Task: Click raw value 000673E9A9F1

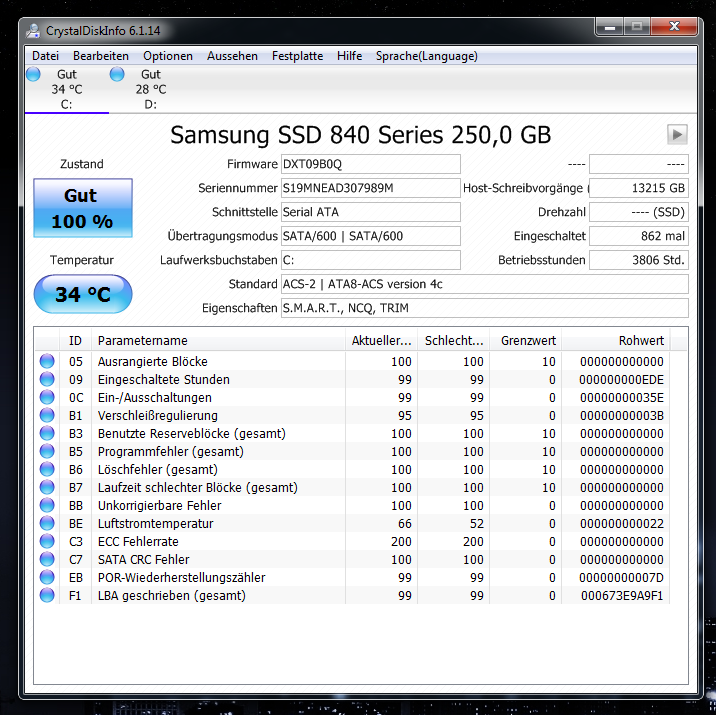Action: tap(621, 595)
